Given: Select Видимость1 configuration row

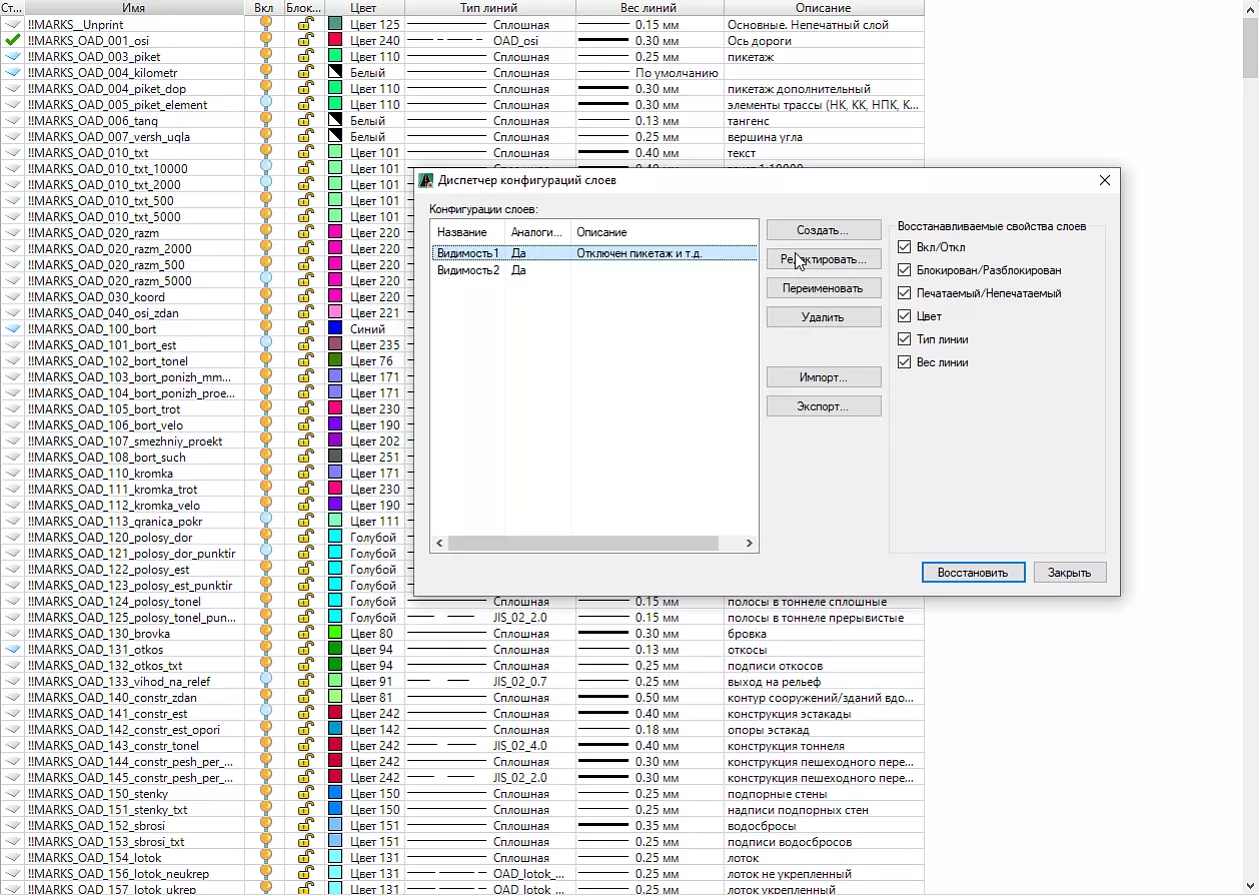Looking at the screenshot, I should pos(467,254).
